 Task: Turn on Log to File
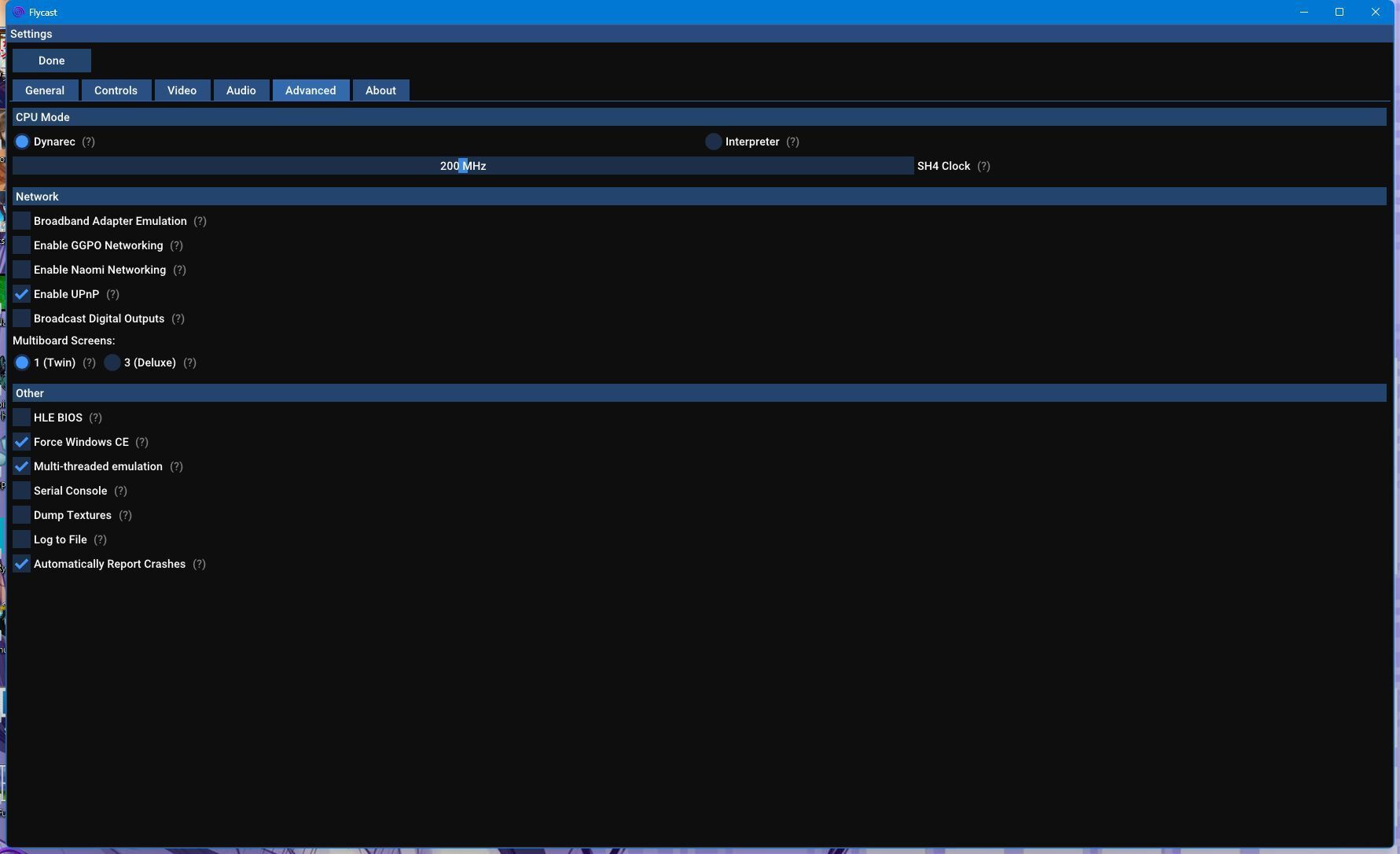(x=22, y=540)
